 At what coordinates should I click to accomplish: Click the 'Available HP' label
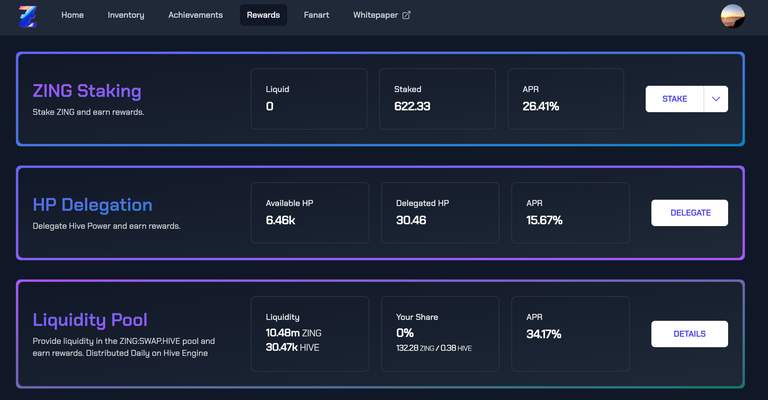(x=289, y=203)
